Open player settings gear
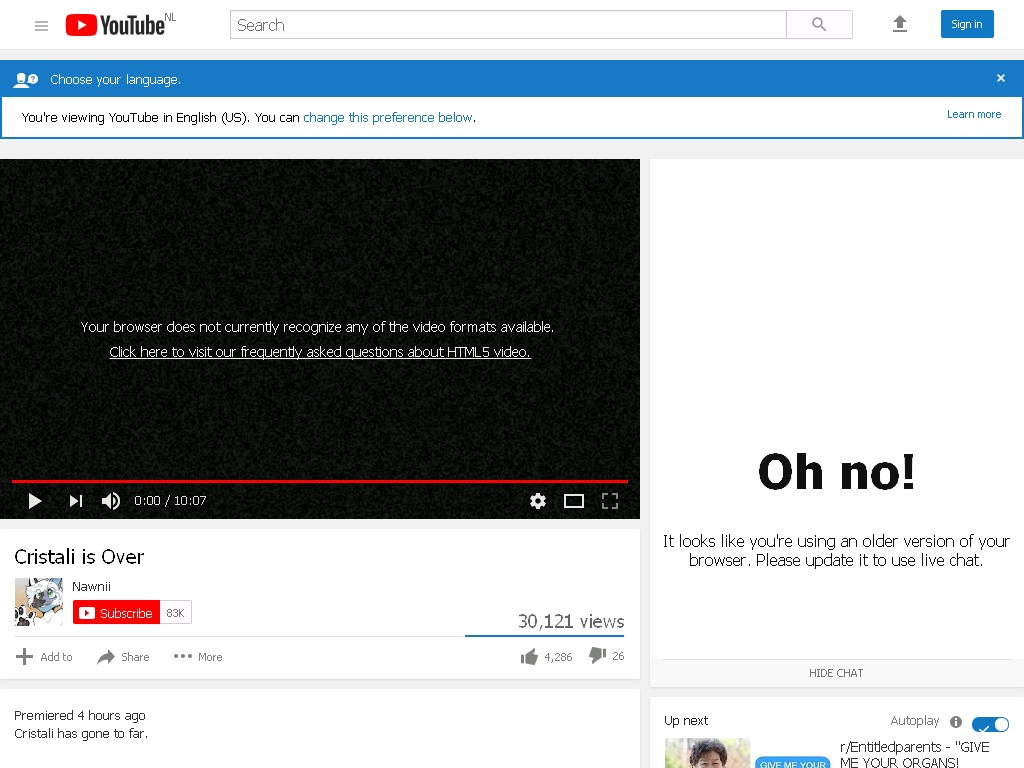The image size is (1024, 768). [537, 501]
